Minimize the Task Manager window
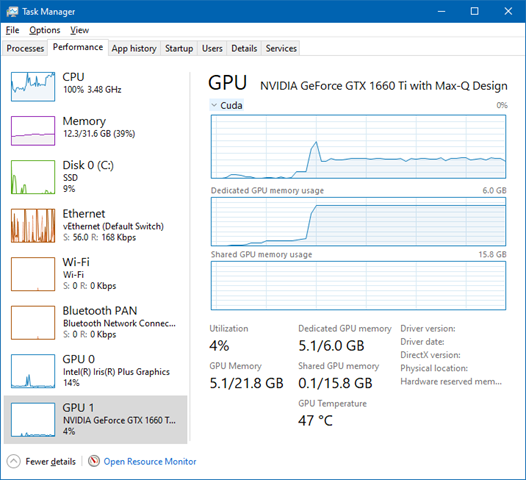Viewport: 526px width, 480px height. 442,11
